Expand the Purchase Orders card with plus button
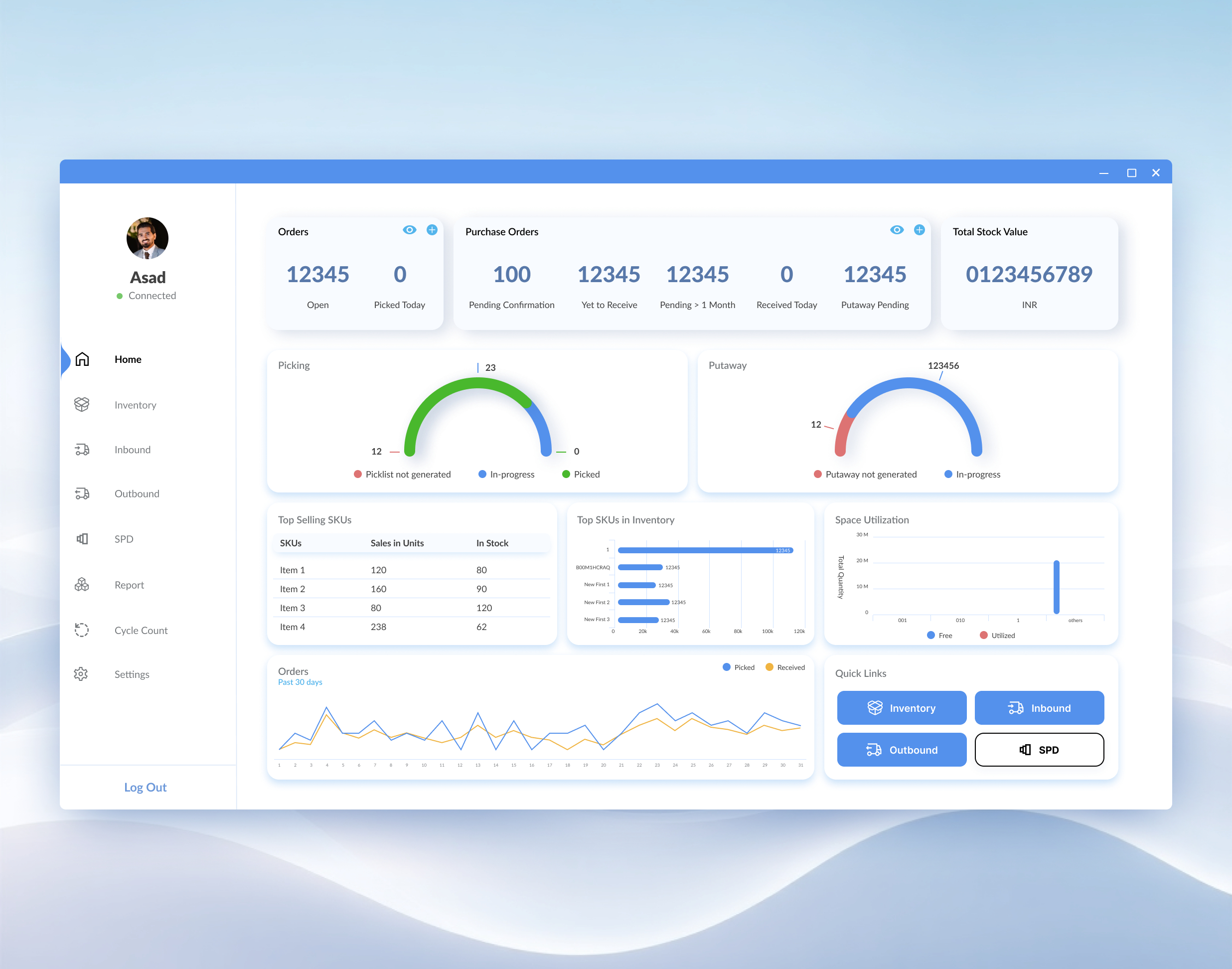Image resolution: width=1232 pixels, height=969 pixels. (919, 230)
